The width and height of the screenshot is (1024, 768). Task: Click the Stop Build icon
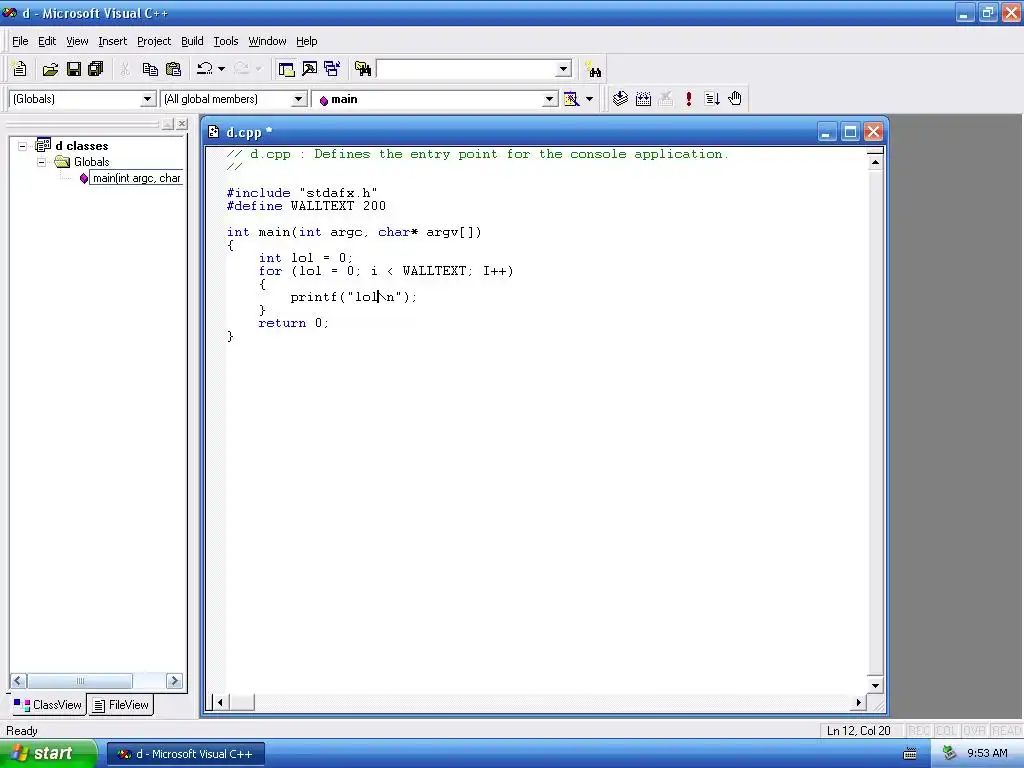665,99
